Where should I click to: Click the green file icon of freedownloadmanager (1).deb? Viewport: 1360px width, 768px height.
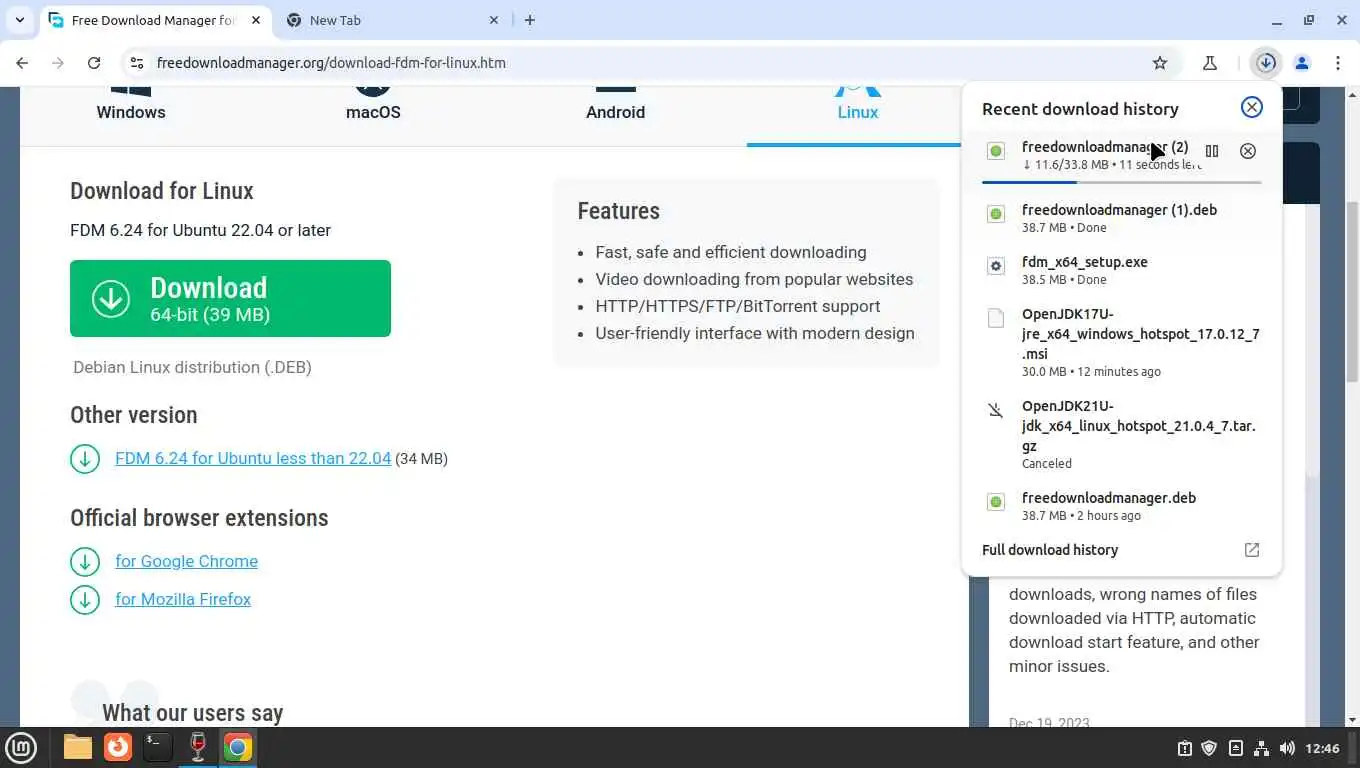(995, 214)
